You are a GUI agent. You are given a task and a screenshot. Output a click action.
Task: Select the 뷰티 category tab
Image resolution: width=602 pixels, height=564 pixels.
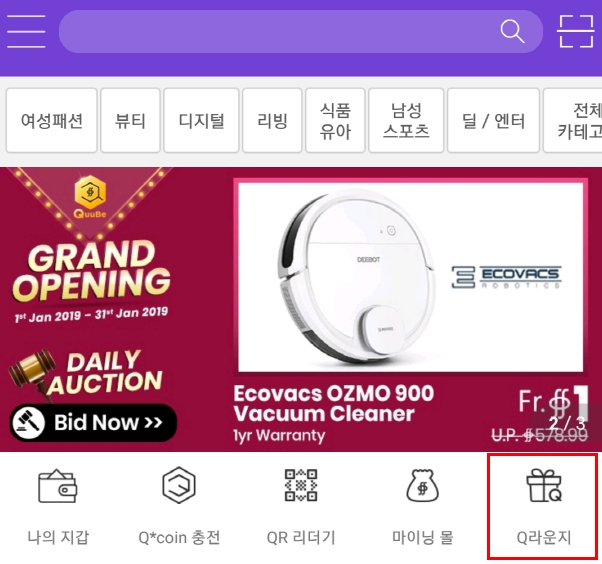pyautogui.click(x=130, y=121)
